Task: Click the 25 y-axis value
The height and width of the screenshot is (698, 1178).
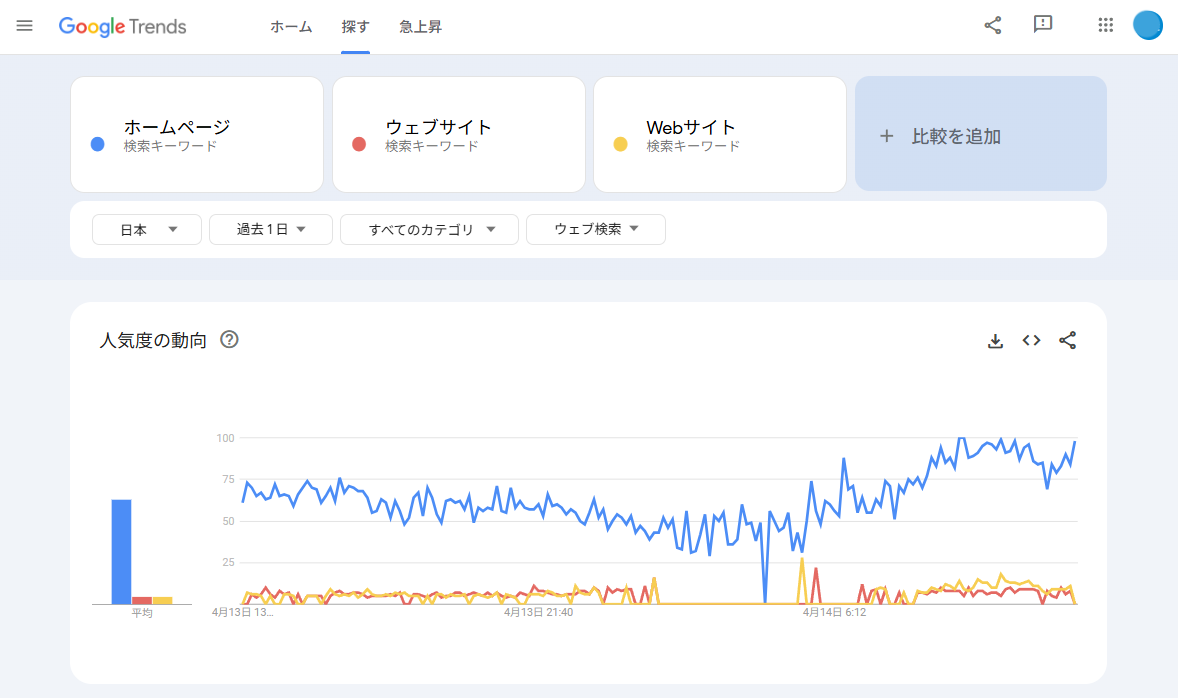Action: [228, 562]
